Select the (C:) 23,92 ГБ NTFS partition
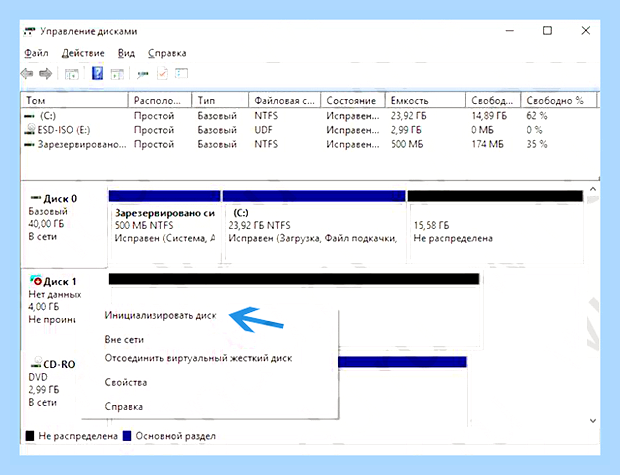 coord(314,226)
